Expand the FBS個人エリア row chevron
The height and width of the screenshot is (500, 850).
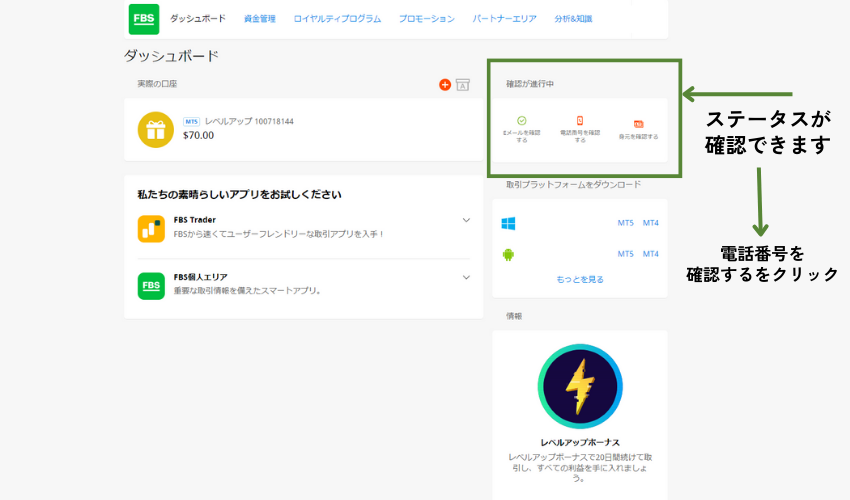[466, 278]
